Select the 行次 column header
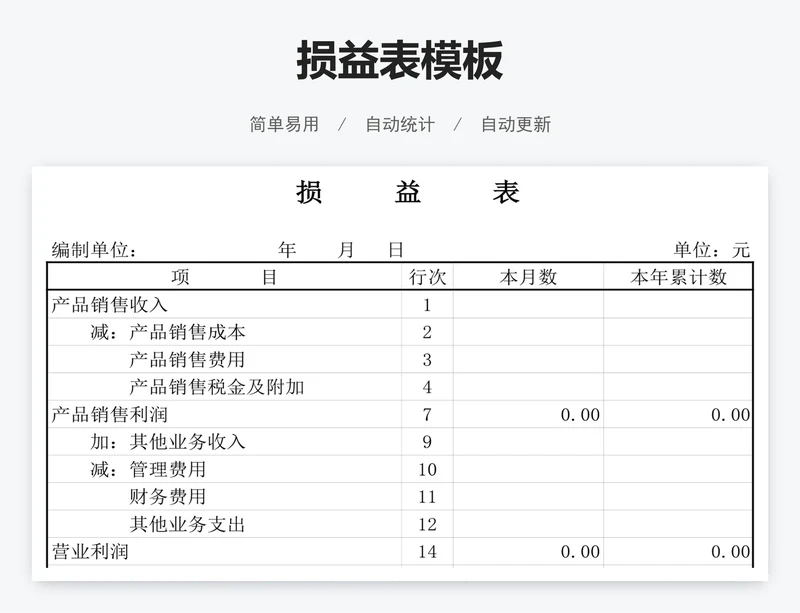Image resolution: width=800 pixels, height=613 pixels. tap(428, 277)
